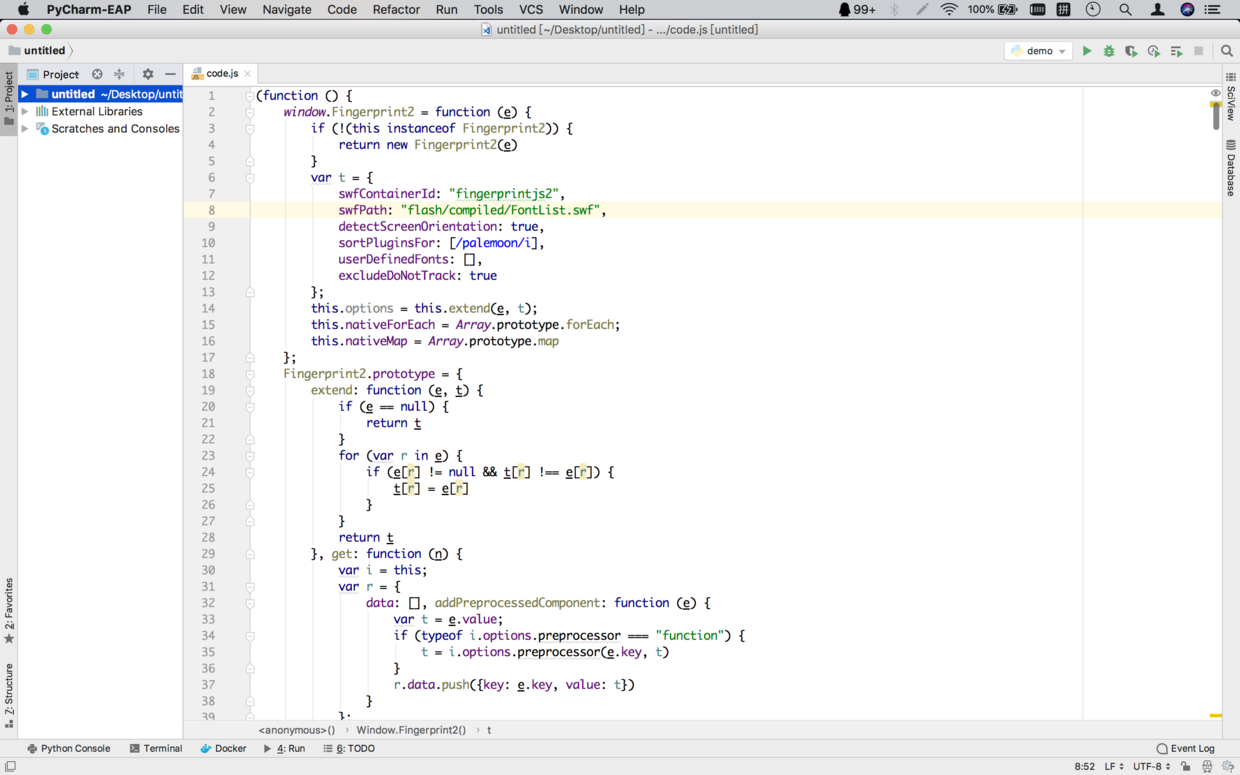
Task: Toggle the file read-only lock icon in status bar
Action: [1186, 767]
